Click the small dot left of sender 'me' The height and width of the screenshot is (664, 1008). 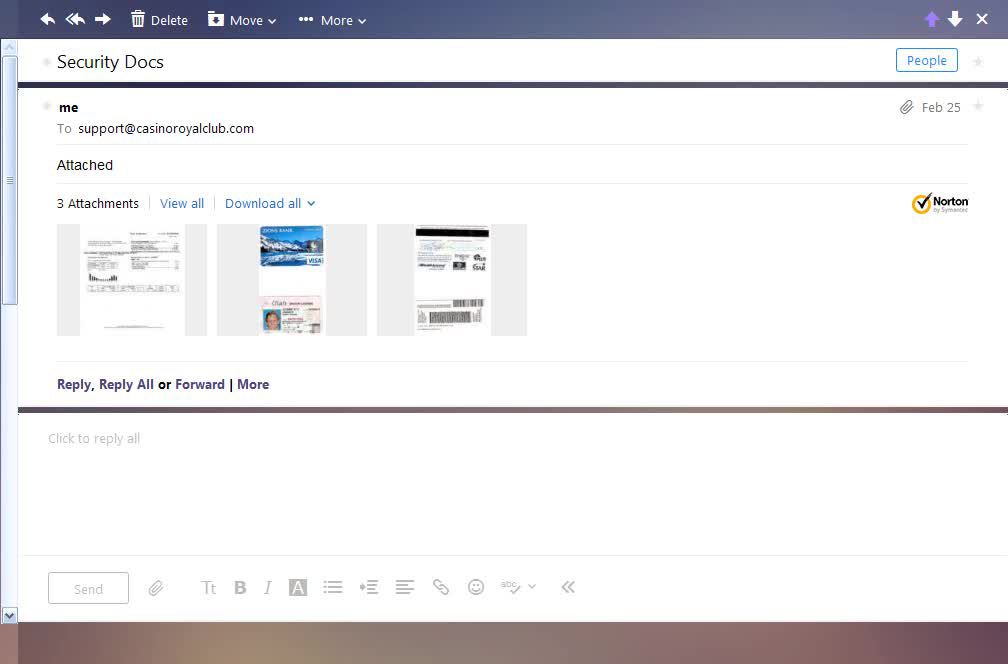pos(46,106)
